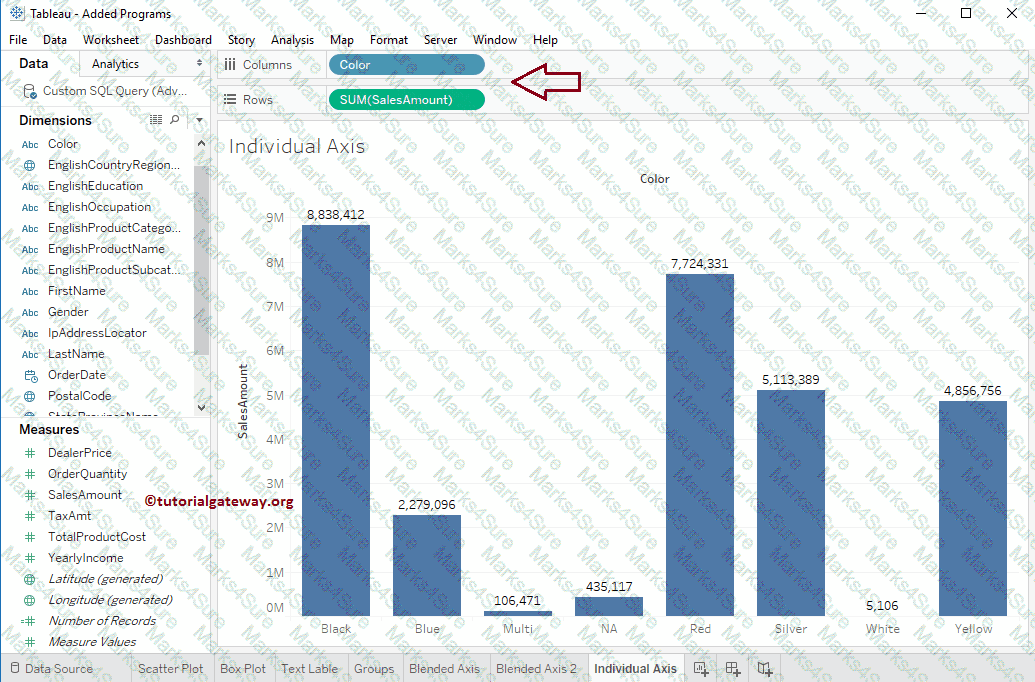Open the Analysis menu
This screenshot has width=1035, height=682.
[292, 40]
